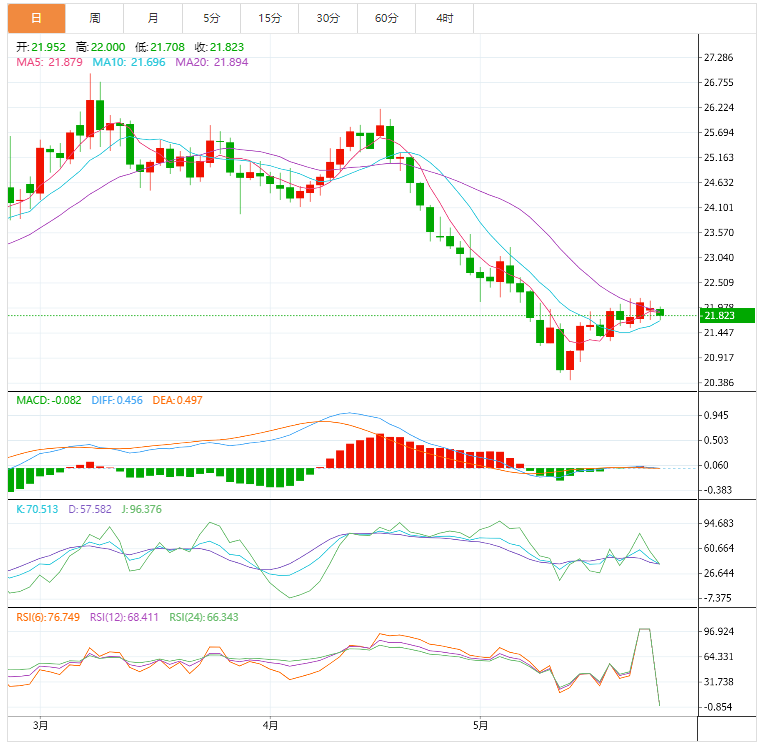Click the low price 低:21.708
764x747 pixels.
pos(160,47)
